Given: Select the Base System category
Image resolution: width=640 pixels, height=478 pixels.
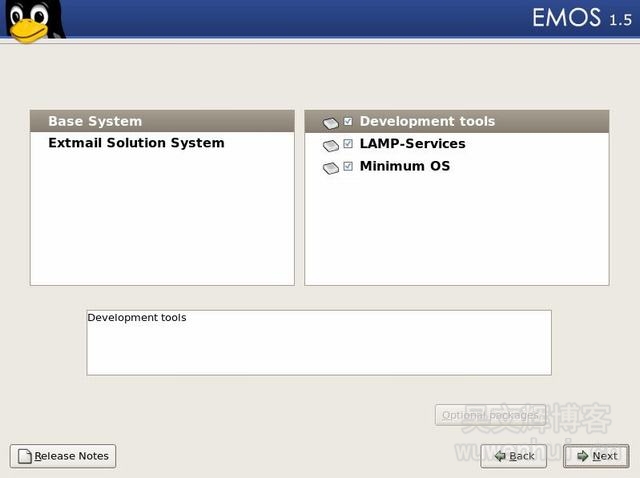Looking at the screenshot, I should tap(95, 121).
